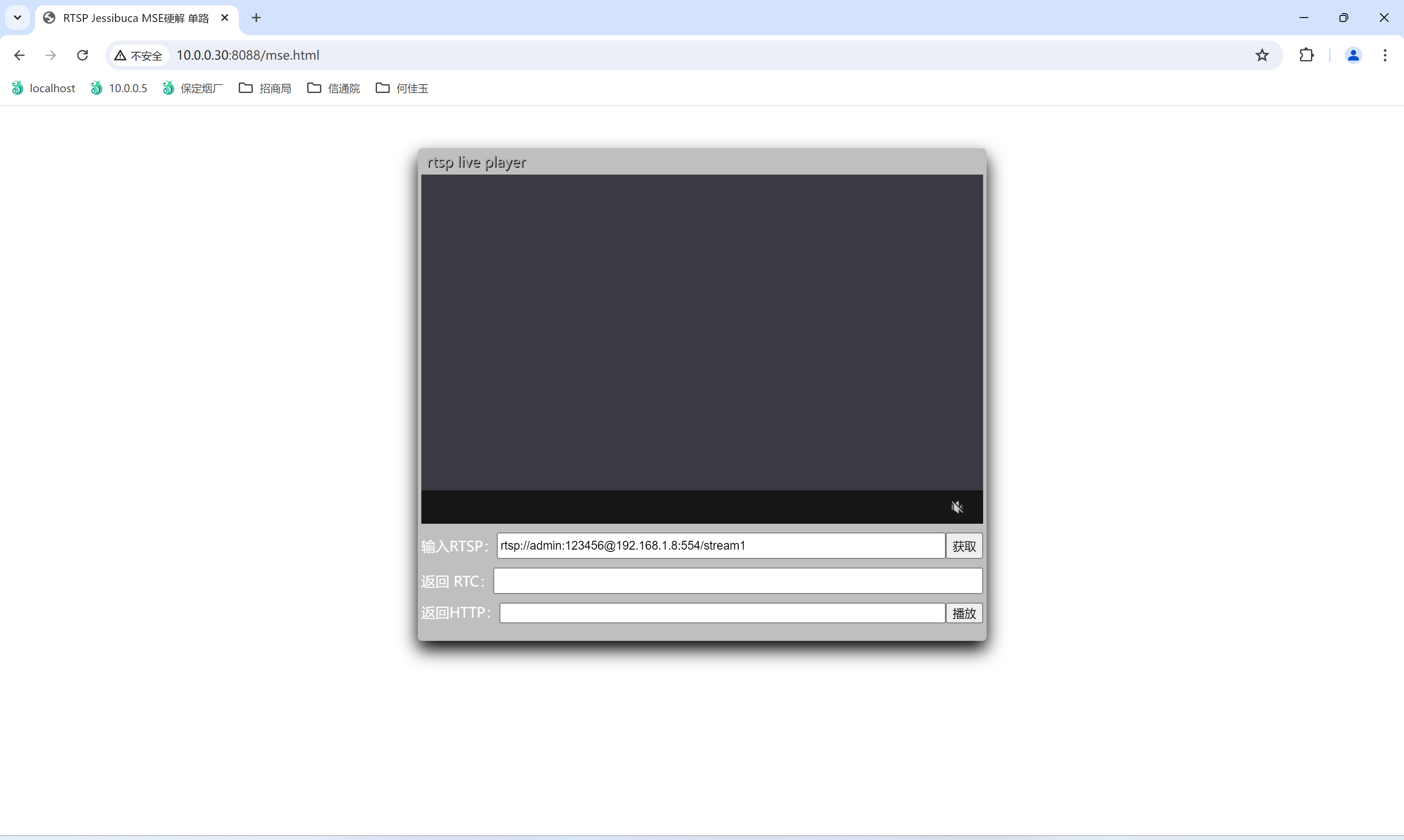Expand the 招商局 bookmark folder
This screenshot has width=1404, height=840.
pyautogui.click(x=265, y=88)
